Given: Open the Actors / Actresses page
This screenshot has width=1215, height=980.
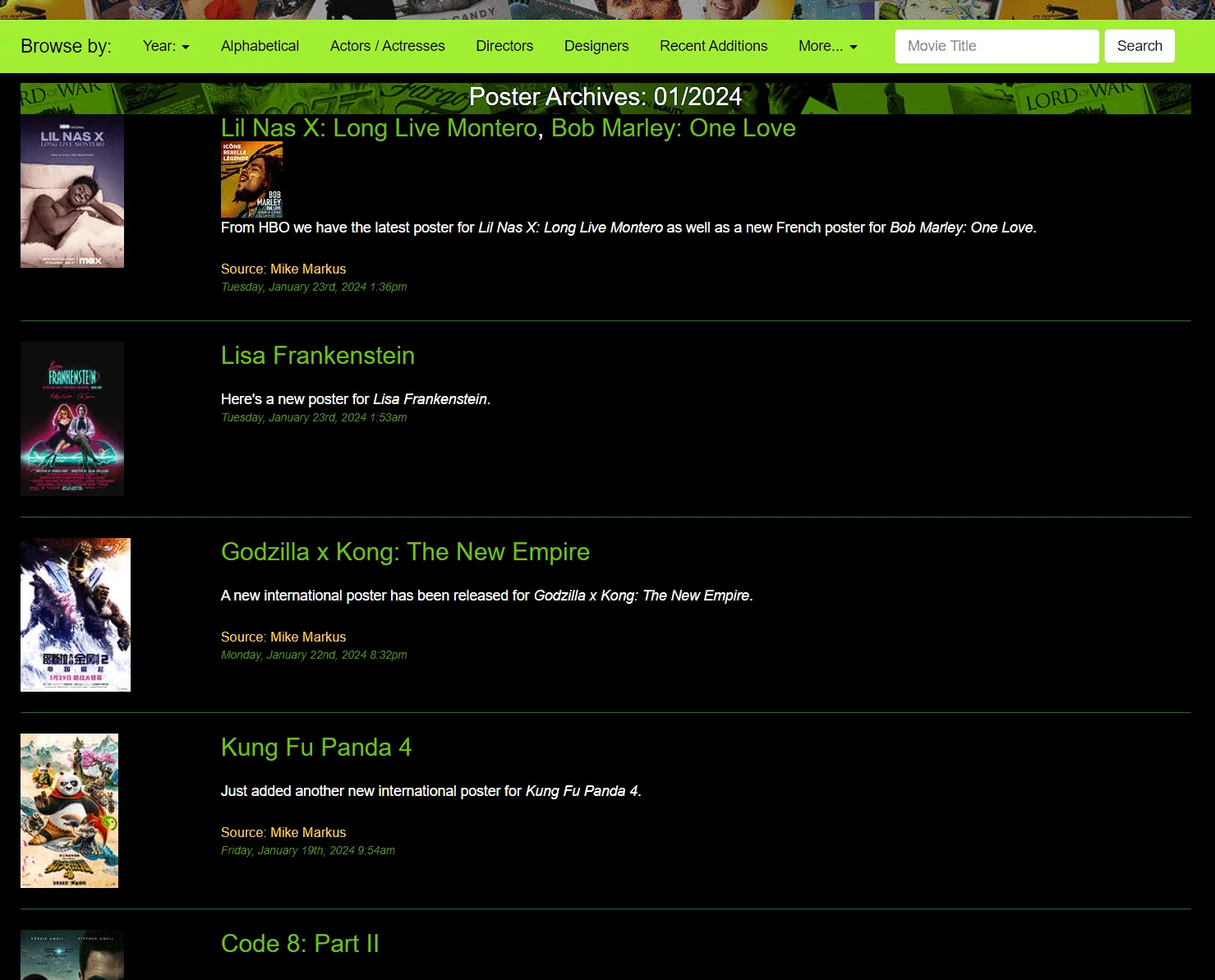Looking at the screenshot, I should (x=387, y=46).
